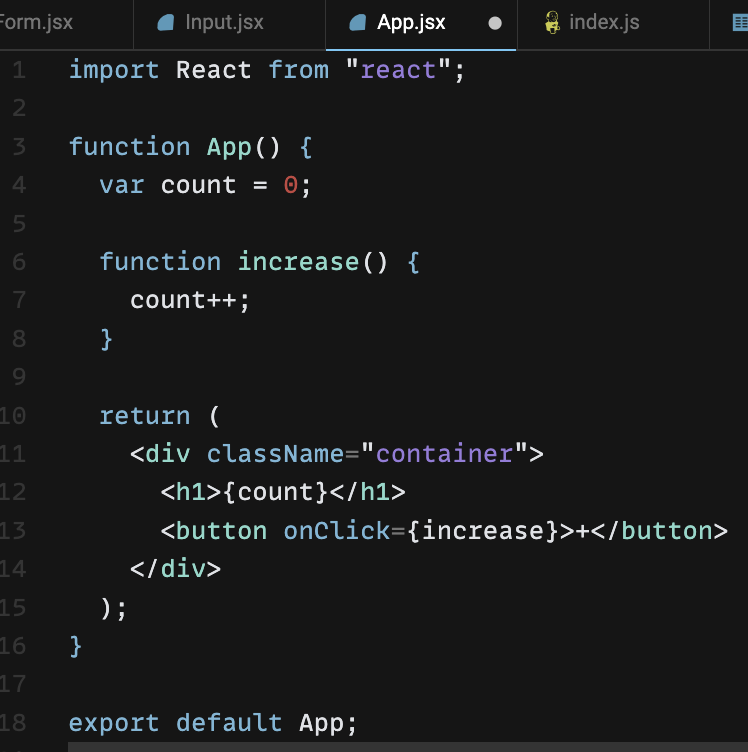Click the red 0 value on line 4
This screenshot has width=748, height=752.
click(291, 185)
